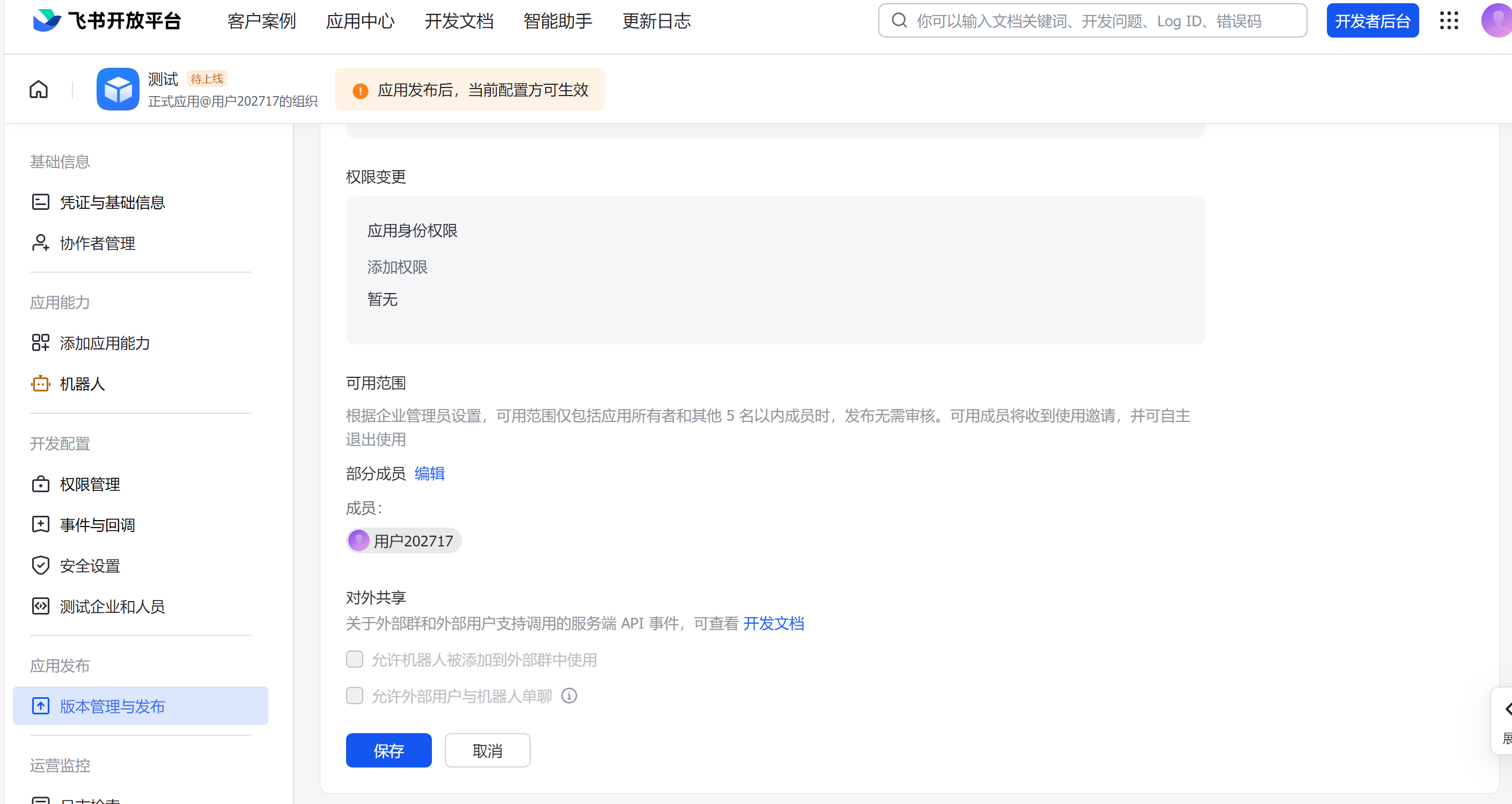Open 凭证与基础信息 in sidebar
Viewport: 1512px width, 804px height.
140,202
